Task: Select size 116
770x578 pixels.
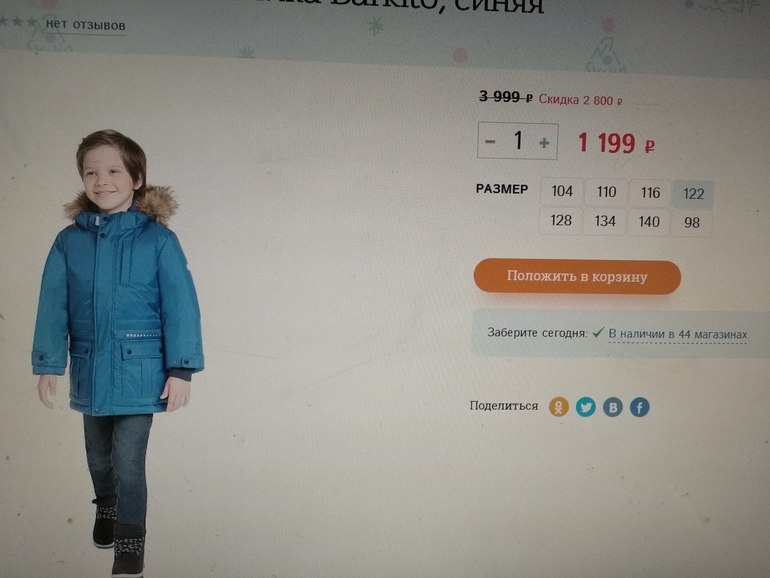Action: pos(650,193)
